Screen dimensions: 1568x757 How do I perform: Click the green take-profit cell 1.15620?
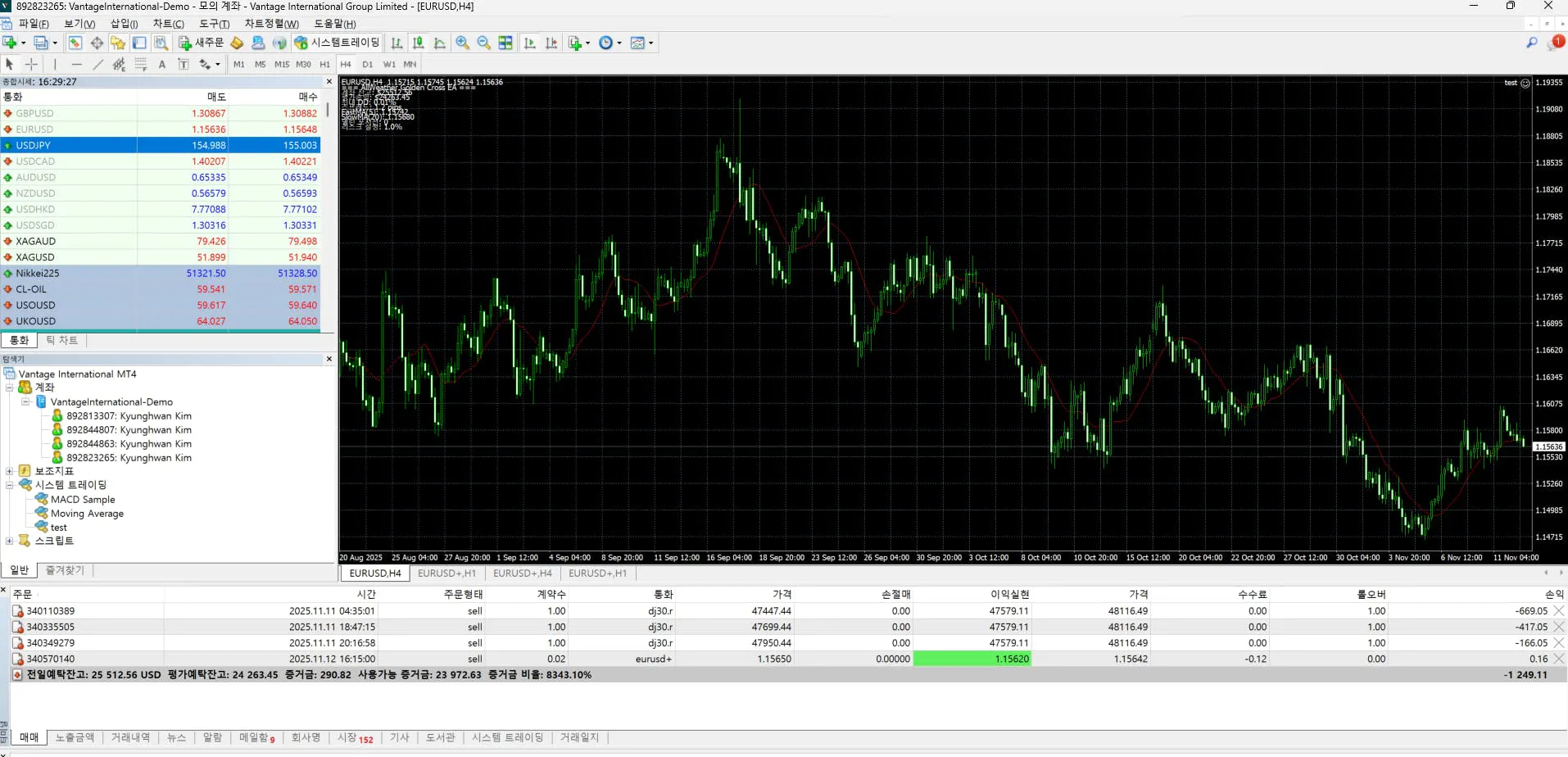(x=972, y=659)
